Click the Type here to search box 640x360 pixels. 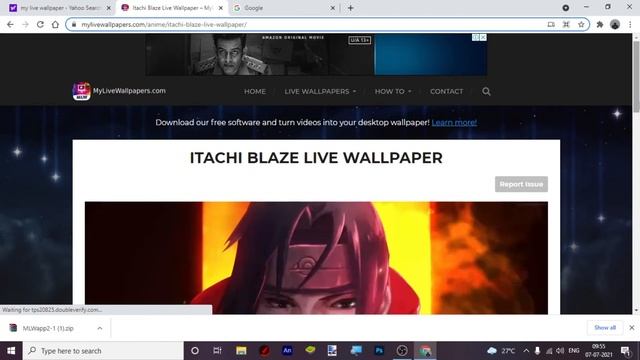(x=103, y=351)
